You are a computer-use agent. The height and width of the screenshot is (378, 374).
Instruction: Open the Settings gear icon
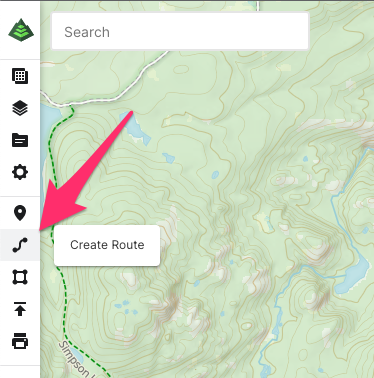coord(20,172)
